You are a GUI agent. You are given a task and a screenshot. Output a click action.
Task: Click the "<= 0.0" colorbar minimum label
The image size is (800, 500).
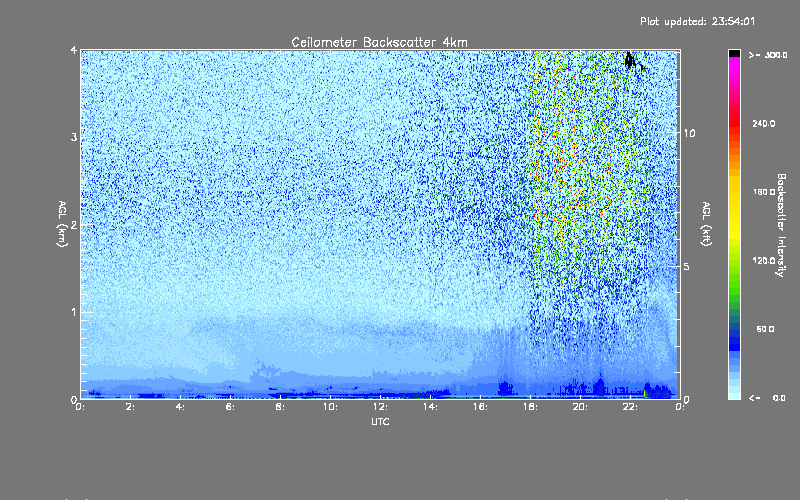(x=767, y=398)
